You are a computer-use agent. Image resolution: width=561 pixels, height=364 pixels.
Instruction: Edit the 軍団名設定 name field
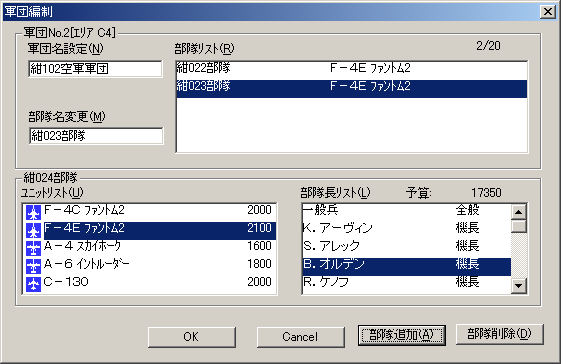pyautogui.click(x=95, y=69)
